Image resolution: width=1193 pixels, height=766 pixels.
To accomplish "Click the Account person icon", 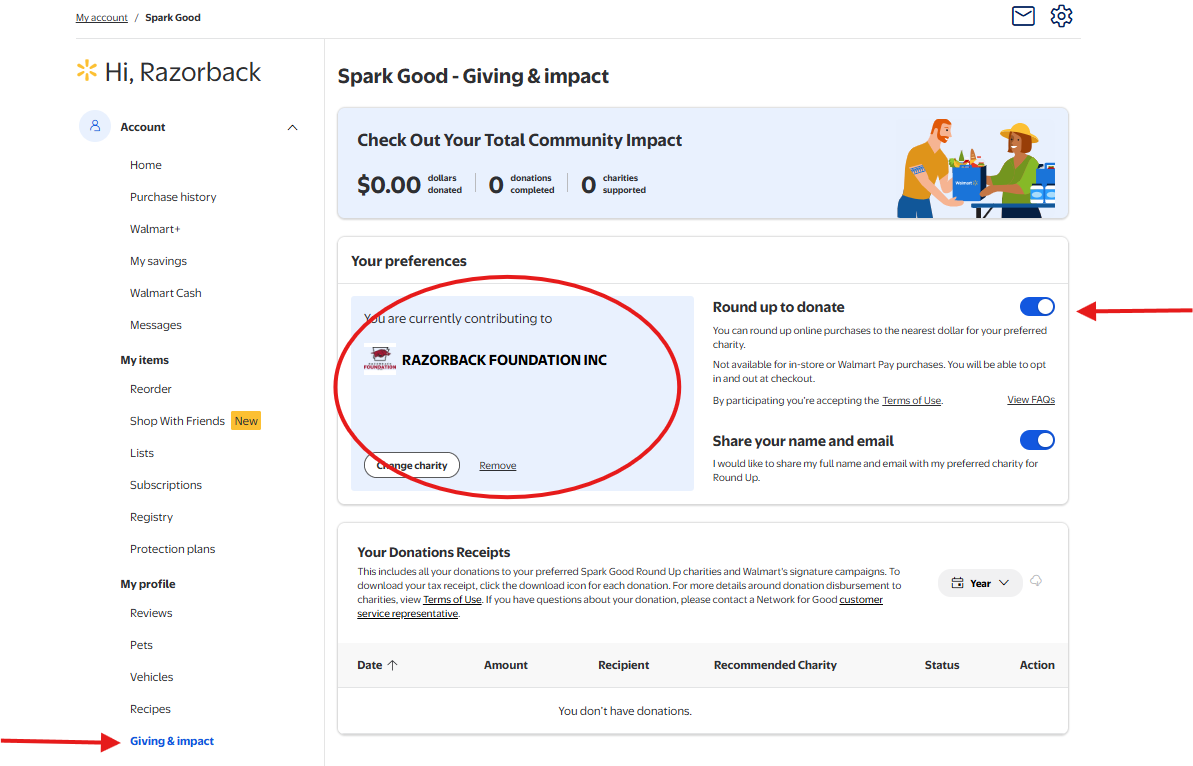I will pos(95,127).
